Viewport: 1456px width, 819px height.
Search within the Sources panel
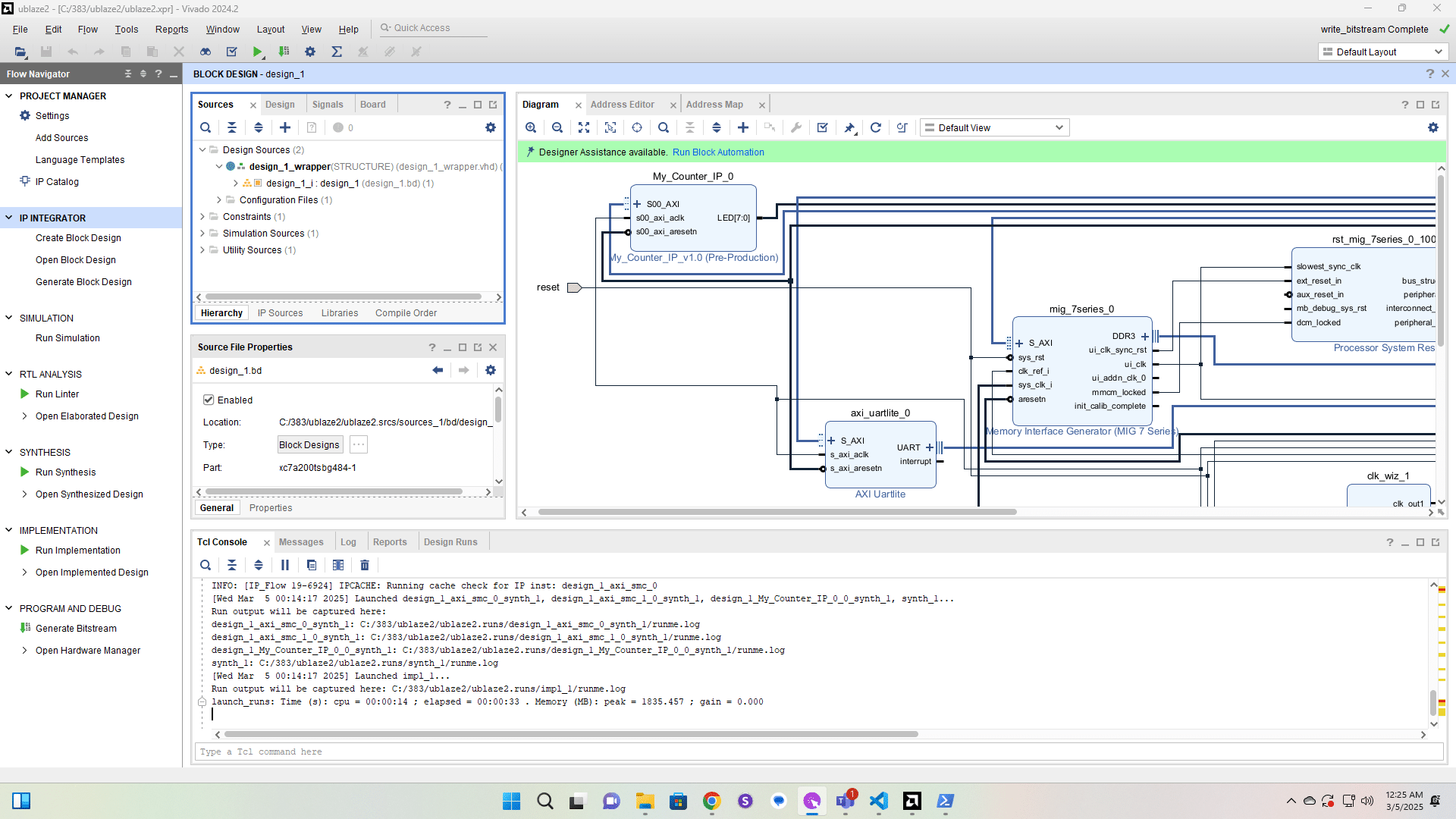[x=206, y=127]
